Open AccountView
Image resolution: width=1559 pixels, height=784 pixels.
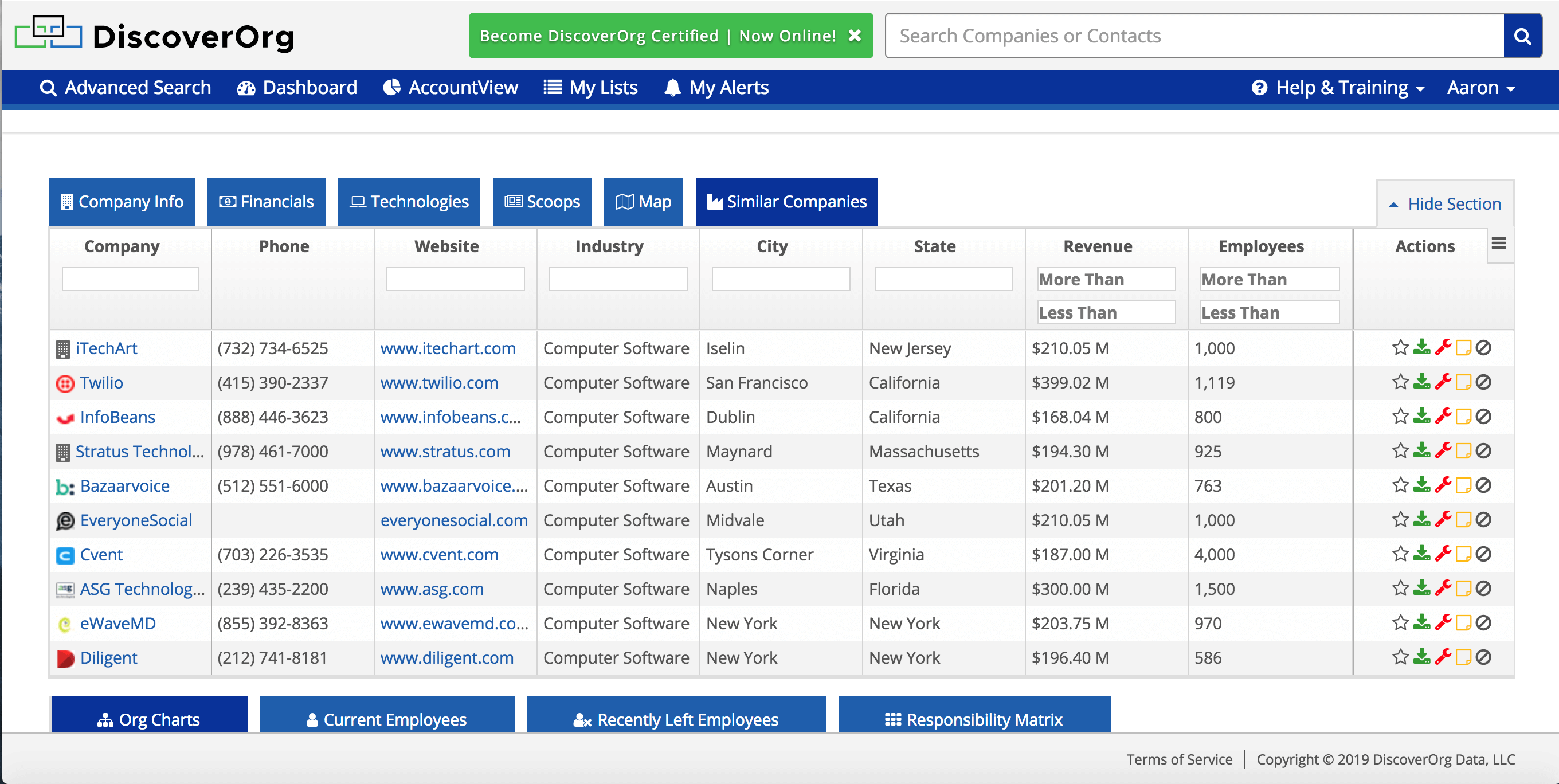pyautogui.click(x=451, y=88)
